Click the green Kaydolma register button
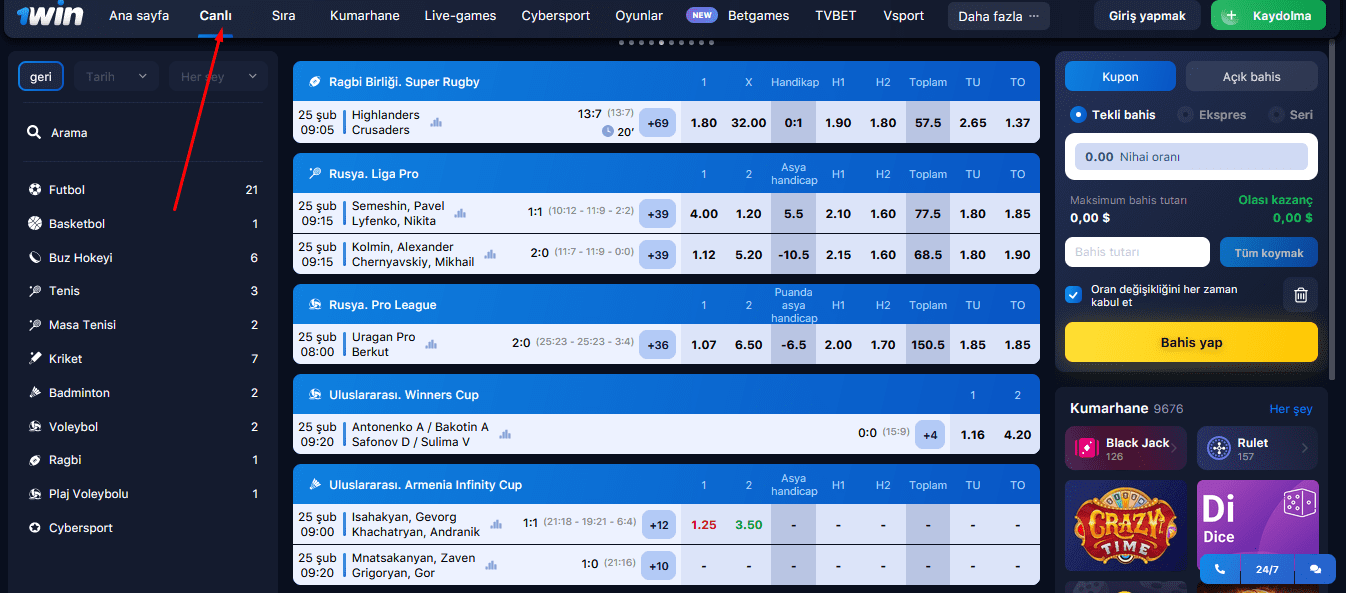Image resolution: width=1346 pixels, height=593 pixels. (1268, 16)
